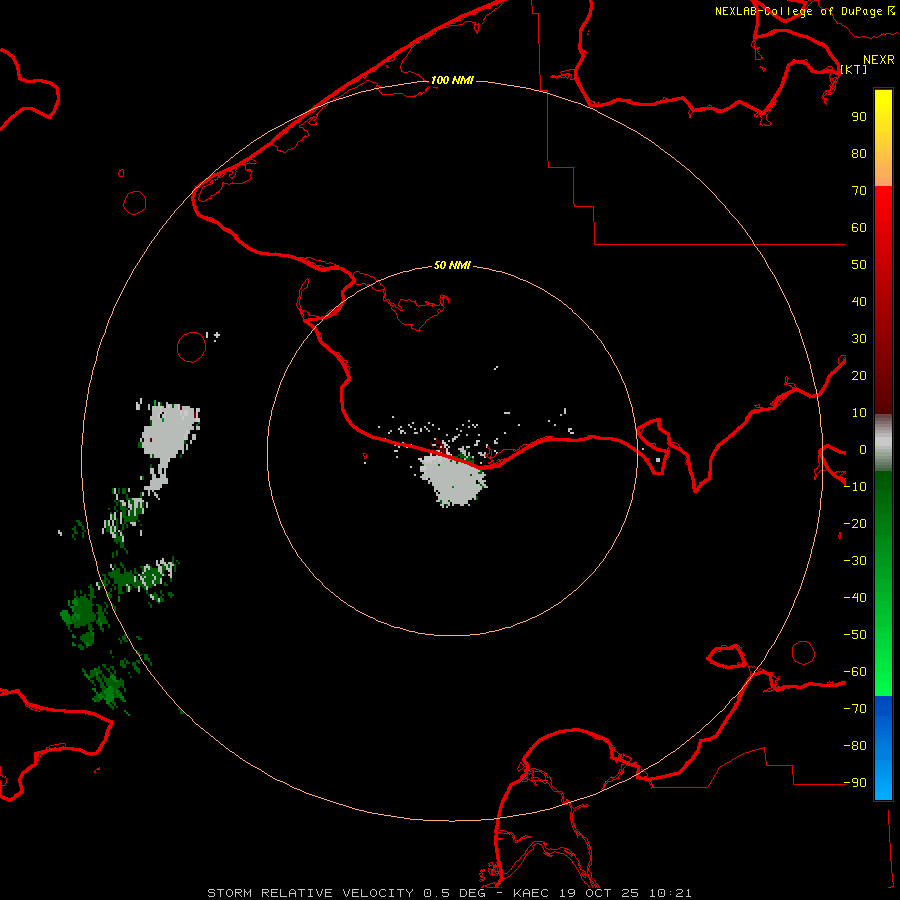
Task: Click the NEXR label at top right
Action: [878, 60]
